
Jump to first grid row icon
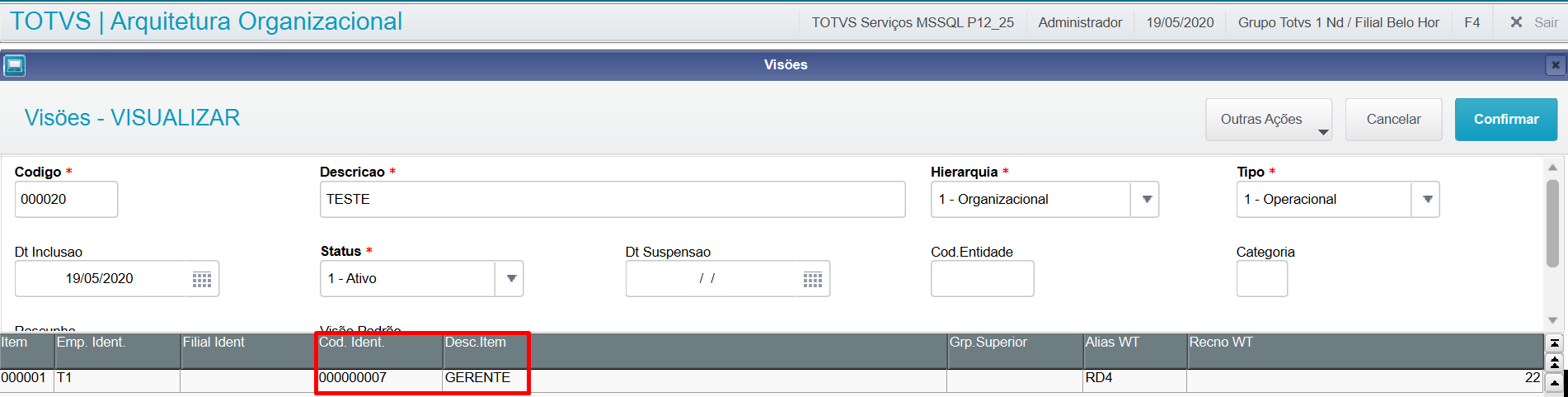(1554, 343)
